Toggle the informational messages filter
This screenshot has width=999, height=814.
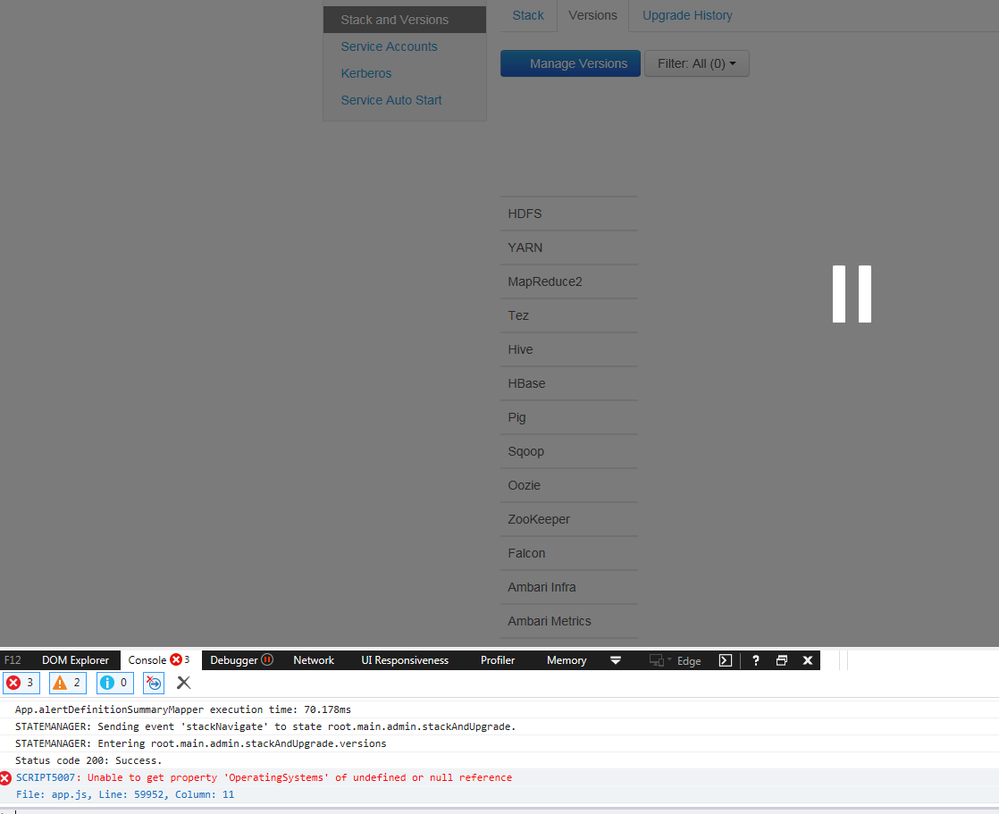114,682
